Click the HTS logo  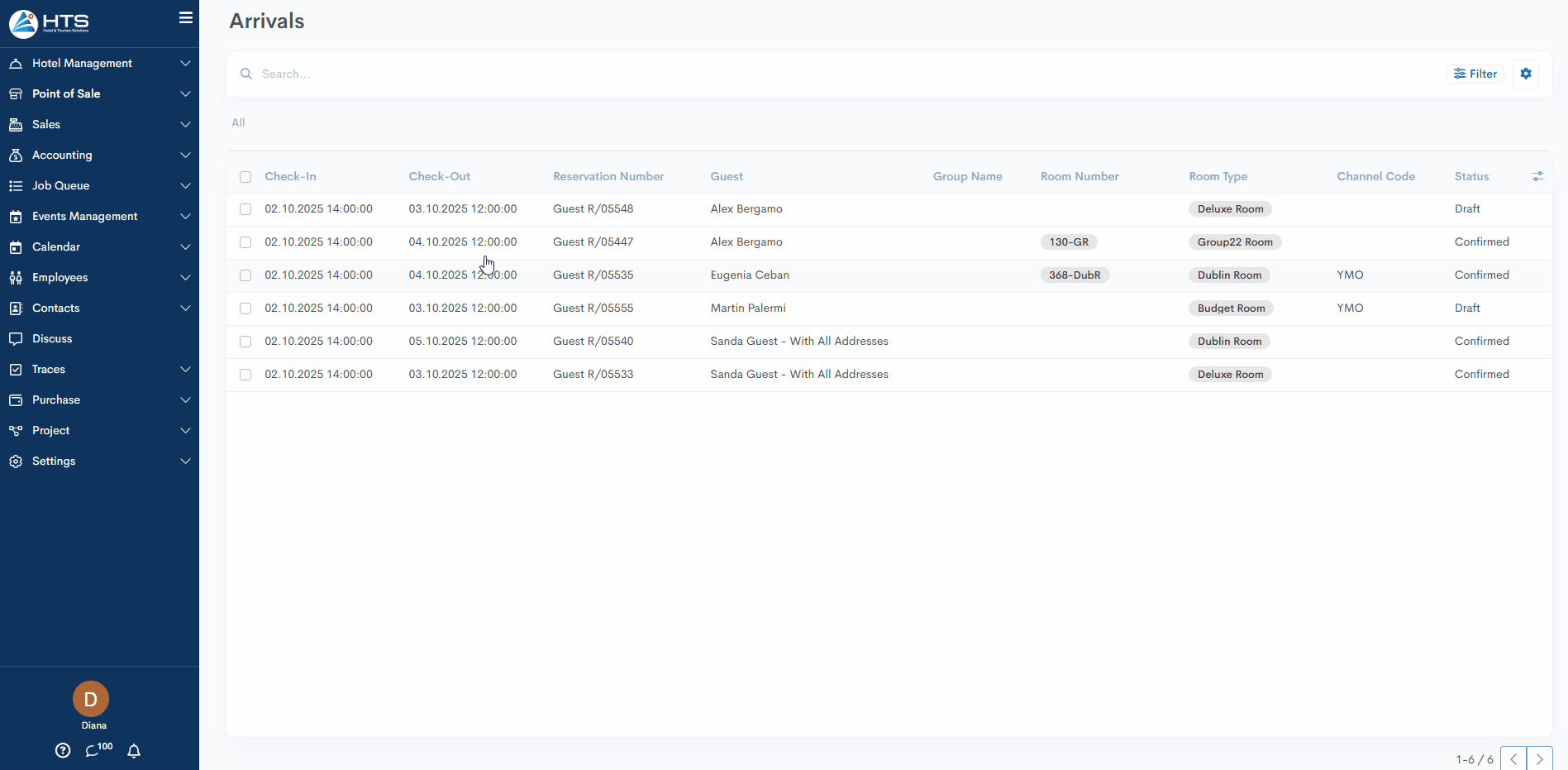(x=50, y=24)
